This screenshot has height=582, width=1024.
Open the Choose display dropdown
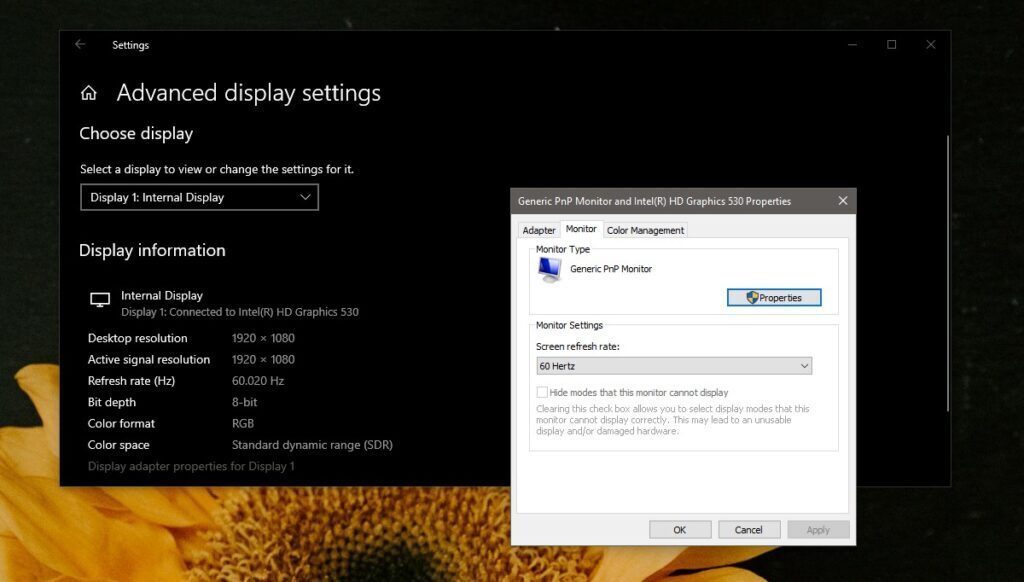click(x=198, y=197)
